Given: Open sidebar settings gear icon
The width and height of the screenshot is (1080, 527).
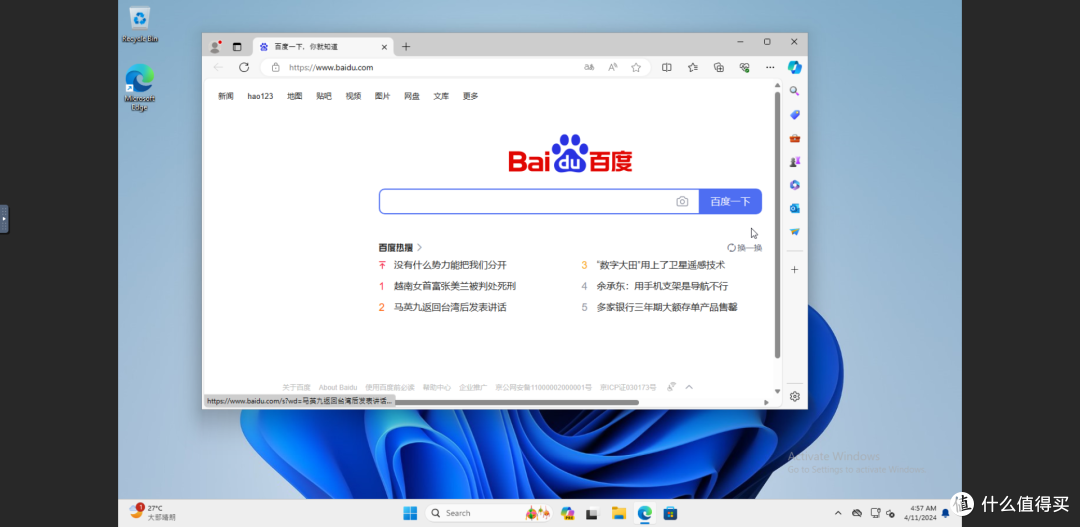Looking at the screenshot, I should point(794,396).
